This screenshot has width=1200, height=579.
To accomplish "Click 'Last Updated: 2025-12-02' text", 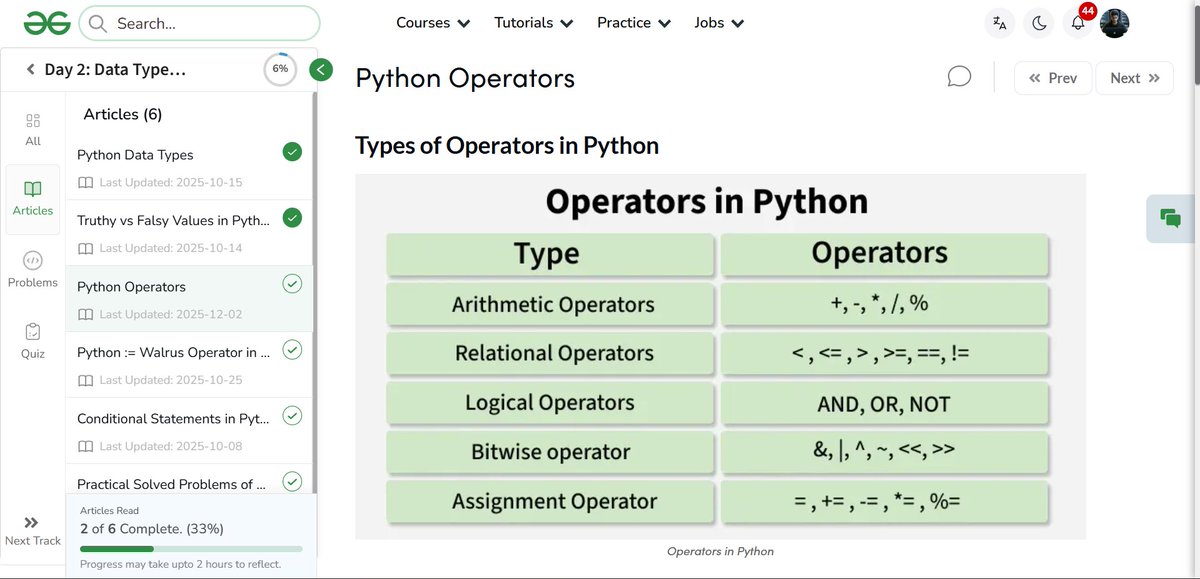I will 171,315.
